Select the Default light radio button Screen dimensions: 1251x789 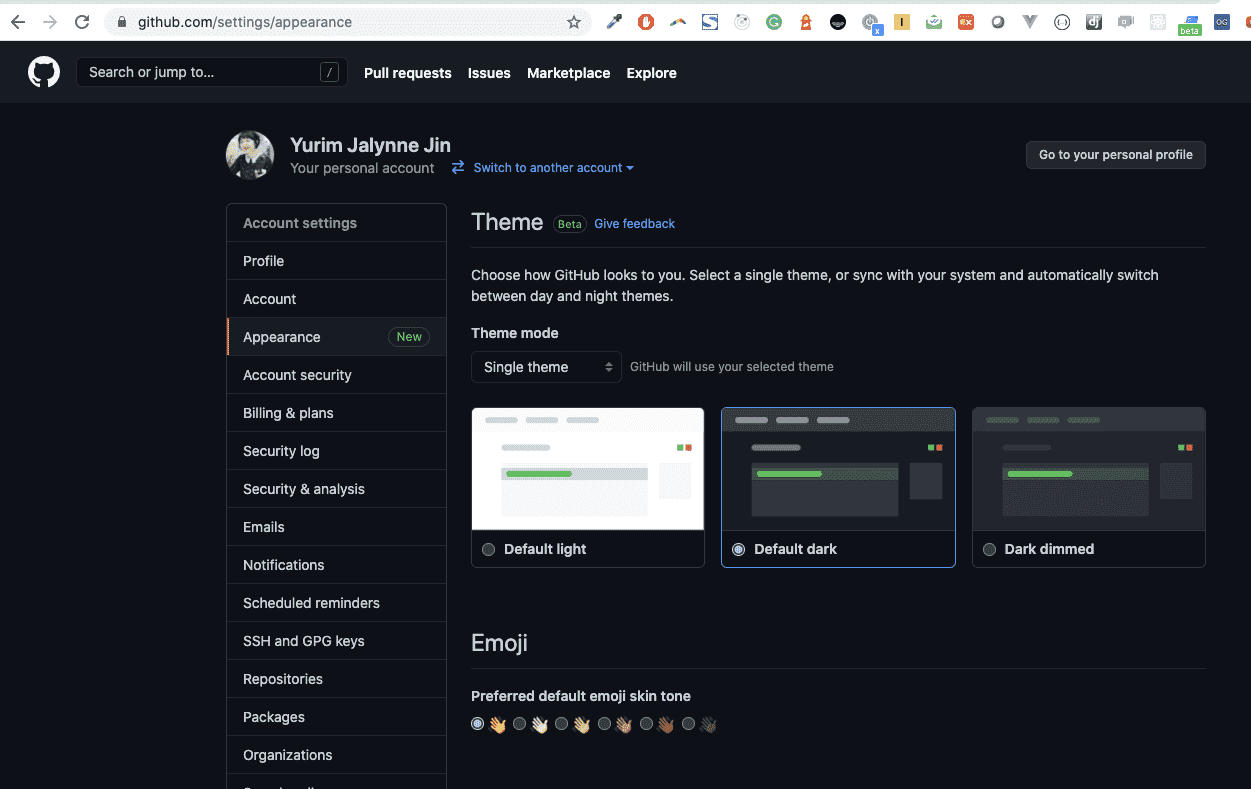[x=488, y=549]
